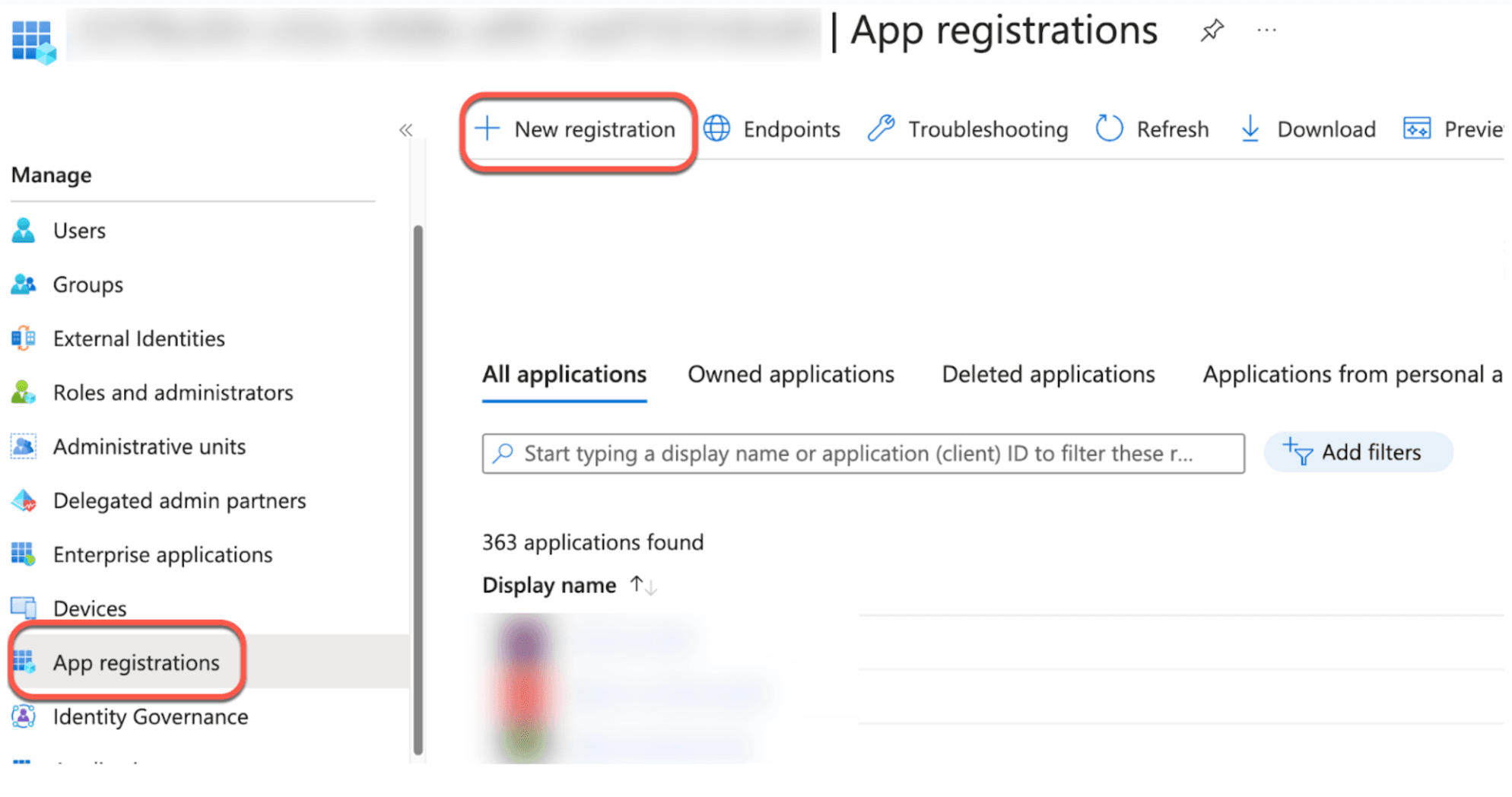Click the Refresh circular arrow icon

point(1109,129)
